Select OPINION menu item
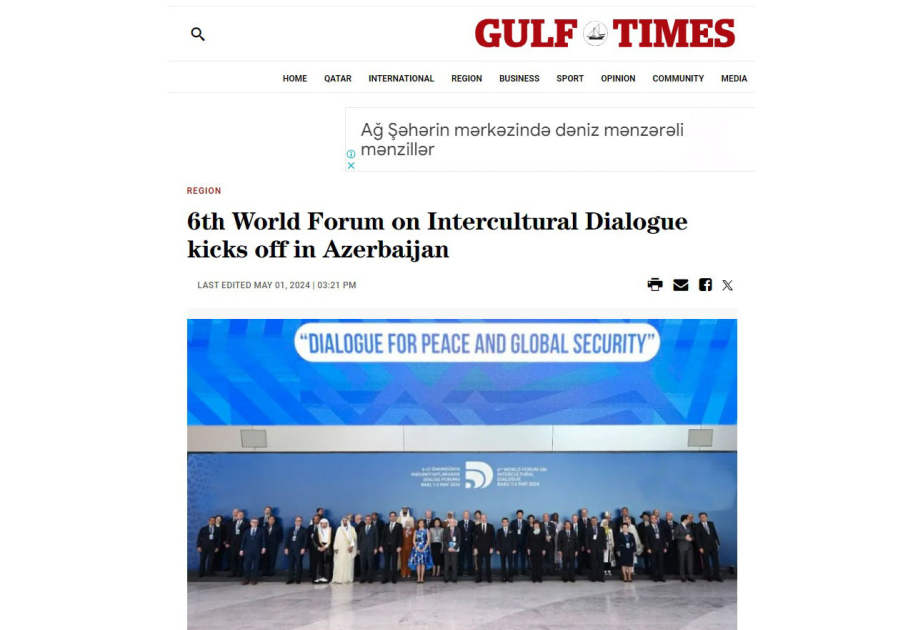The height and width of the screenshot is (630, 923). point(618,78)
